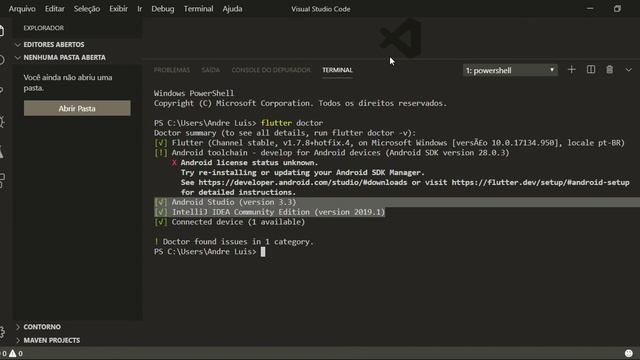
Task: Open the Ir menu
Action: pos(140,9)
